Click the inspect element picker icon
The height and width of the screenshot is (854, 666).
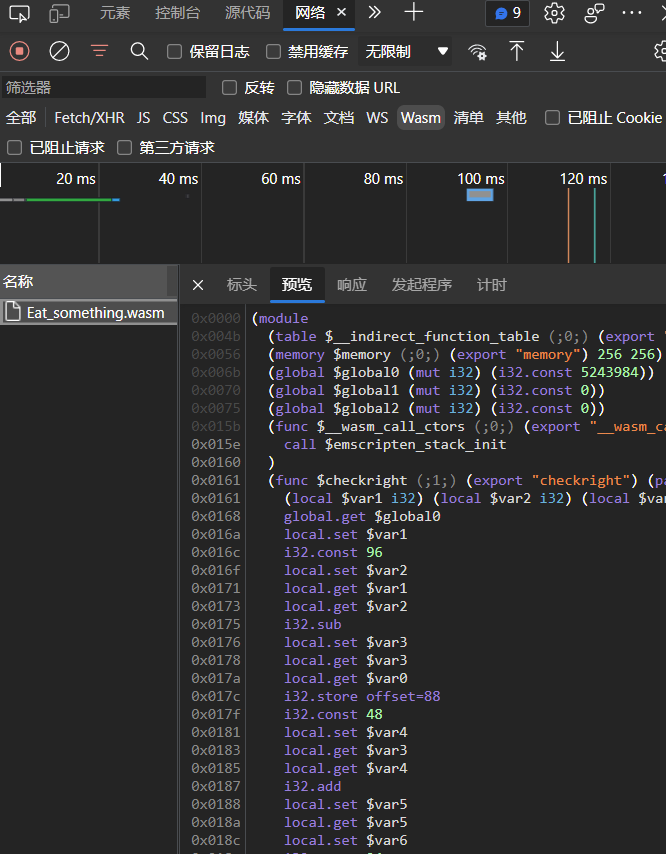click(x=19, y=13)
